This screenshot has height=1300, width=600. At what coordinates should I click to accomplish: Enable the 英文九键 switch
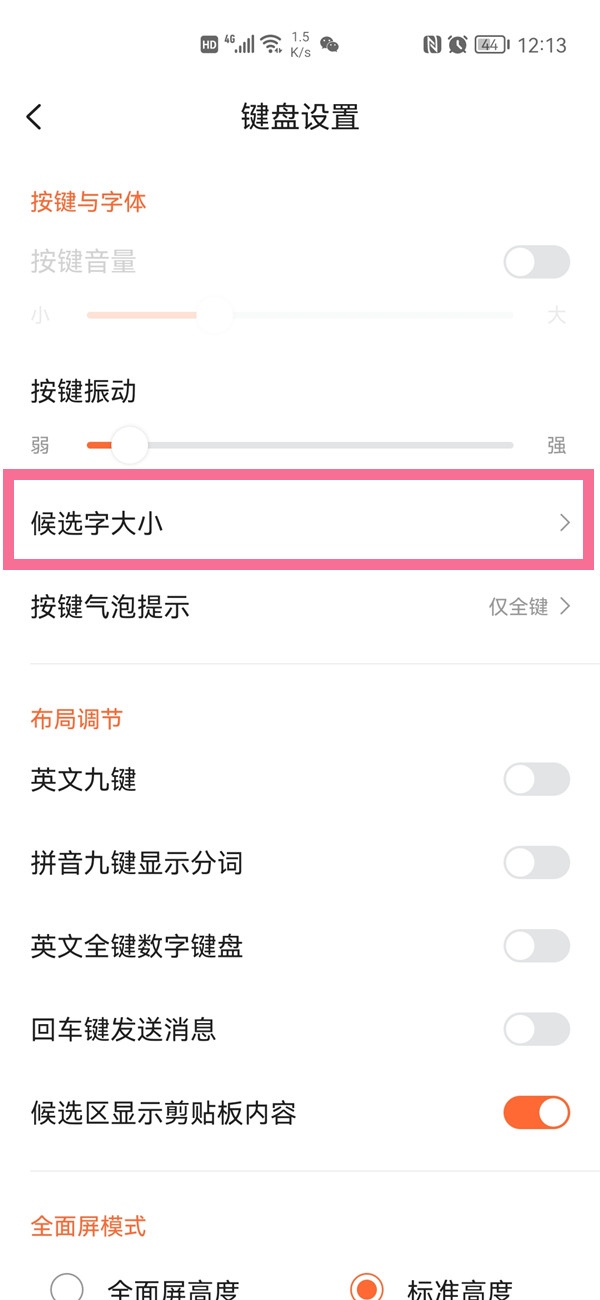pos(536,780)
